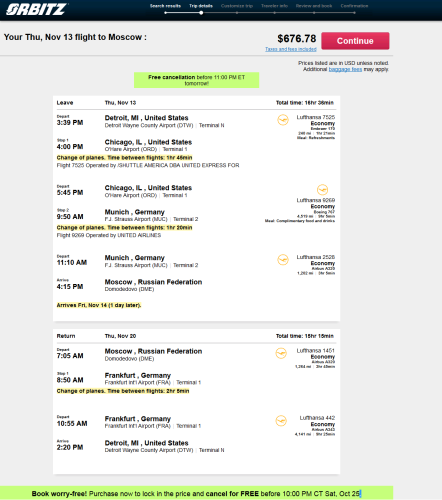This screenshot has height=500, width=442.
Task: Click the Trip details progress marker dot
Action: coord(201,13)
